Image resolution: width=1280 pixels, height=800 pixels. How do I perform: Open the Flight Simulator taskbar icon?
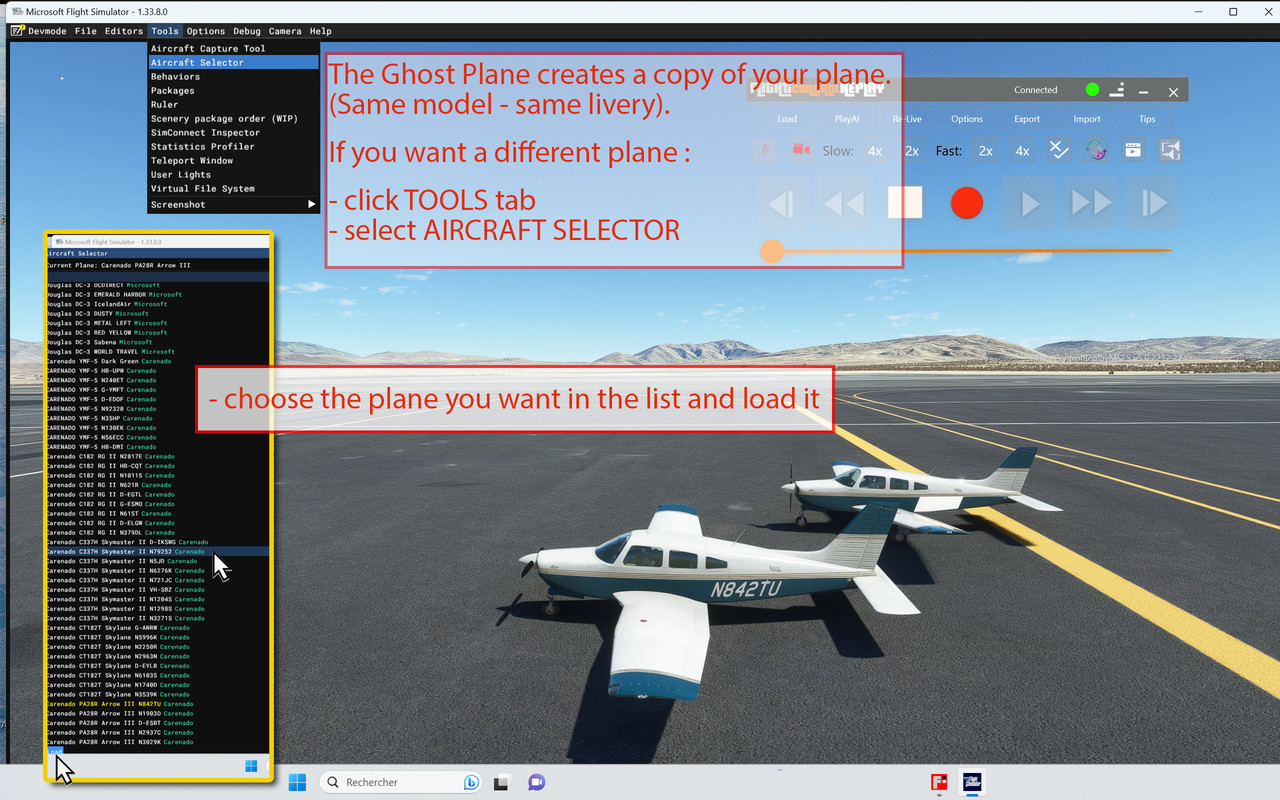[971, 782]
